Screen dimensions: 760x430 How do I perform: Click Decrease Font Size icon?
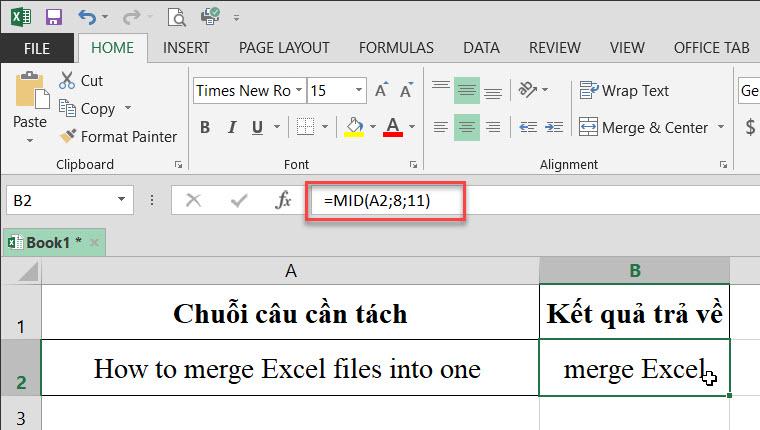406,90
